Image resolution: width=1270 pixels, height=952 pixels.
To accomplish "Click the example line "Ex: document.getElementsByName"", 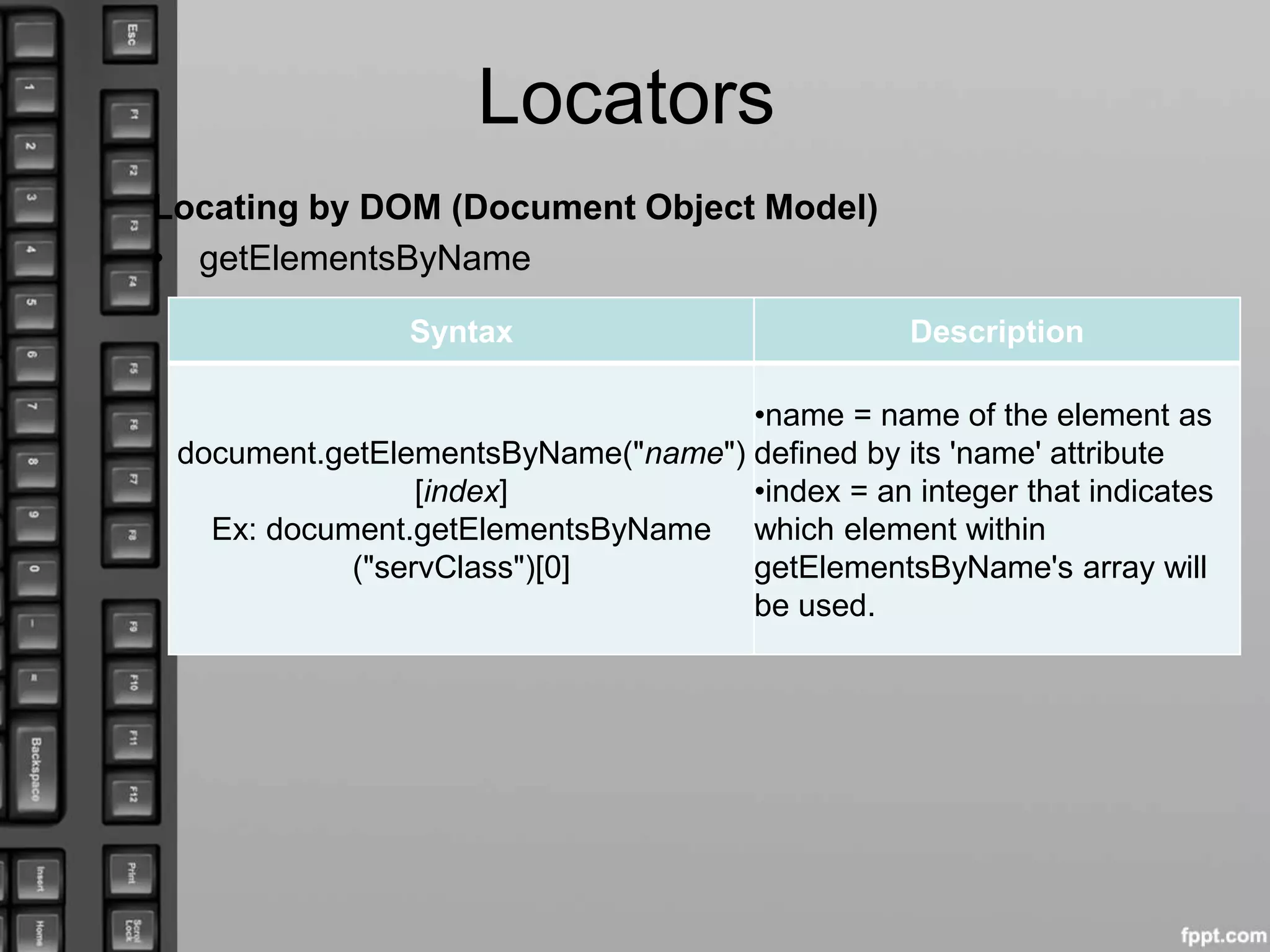I will click(461, 529).
